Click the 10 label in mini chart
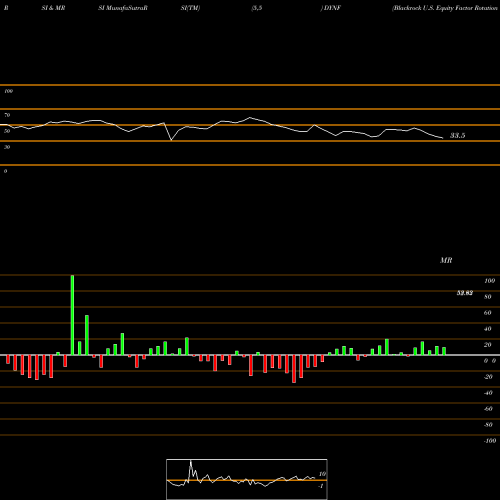This screenshot has height=500, width=500. [322, 474]
